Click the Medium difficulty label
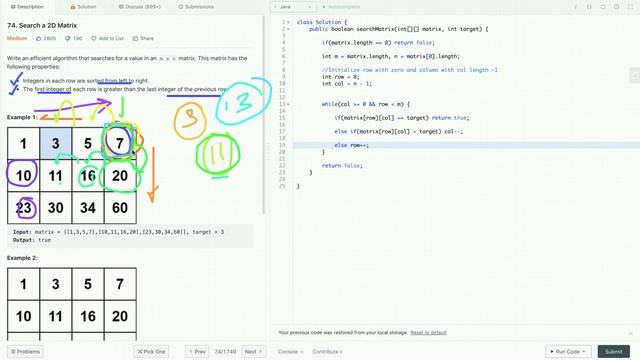The width and height of the screenshot is (640, 360). (17, 38)
